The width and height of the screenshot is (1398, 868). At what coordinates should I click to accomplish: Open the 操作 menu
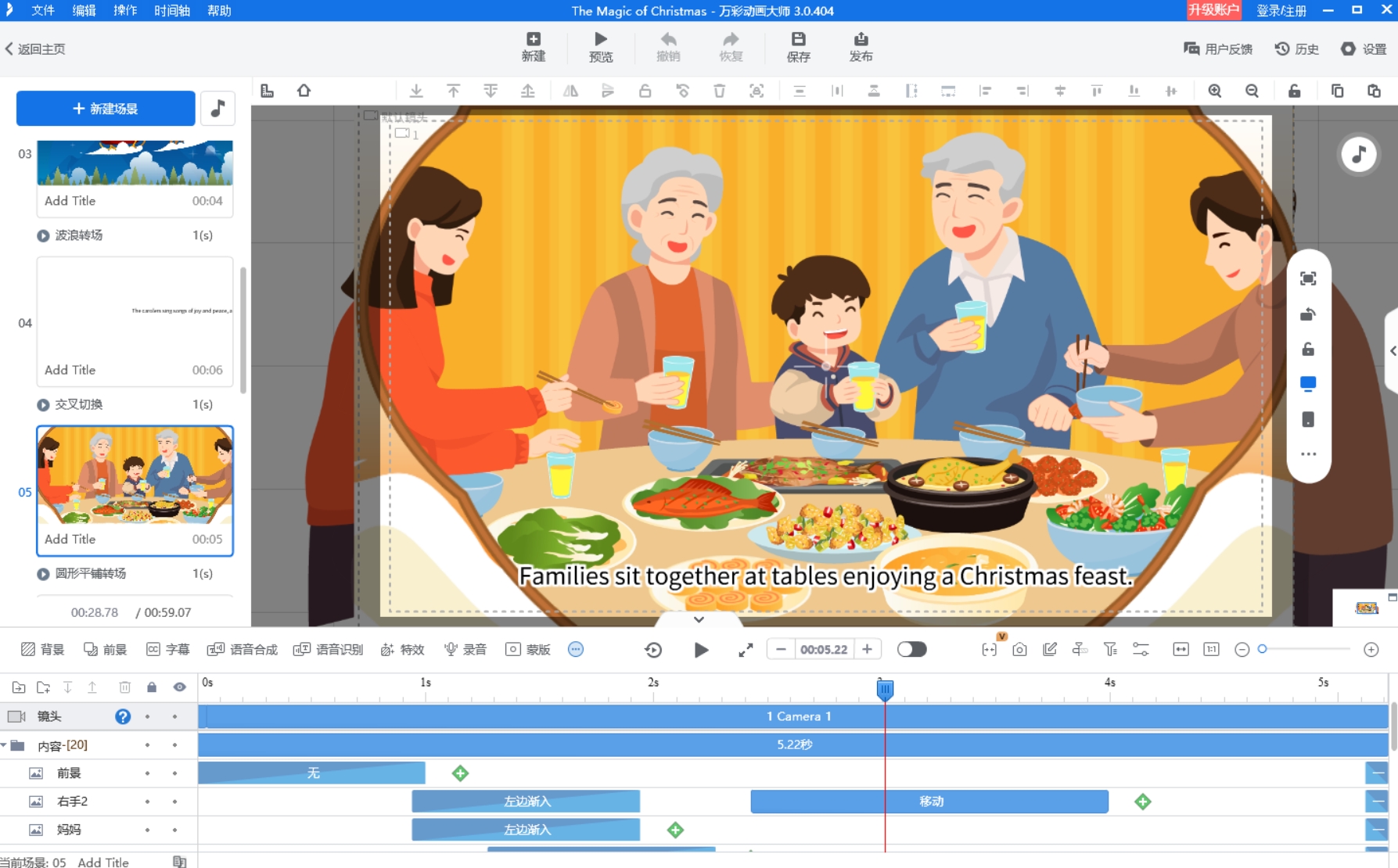[x=125, y=10]
